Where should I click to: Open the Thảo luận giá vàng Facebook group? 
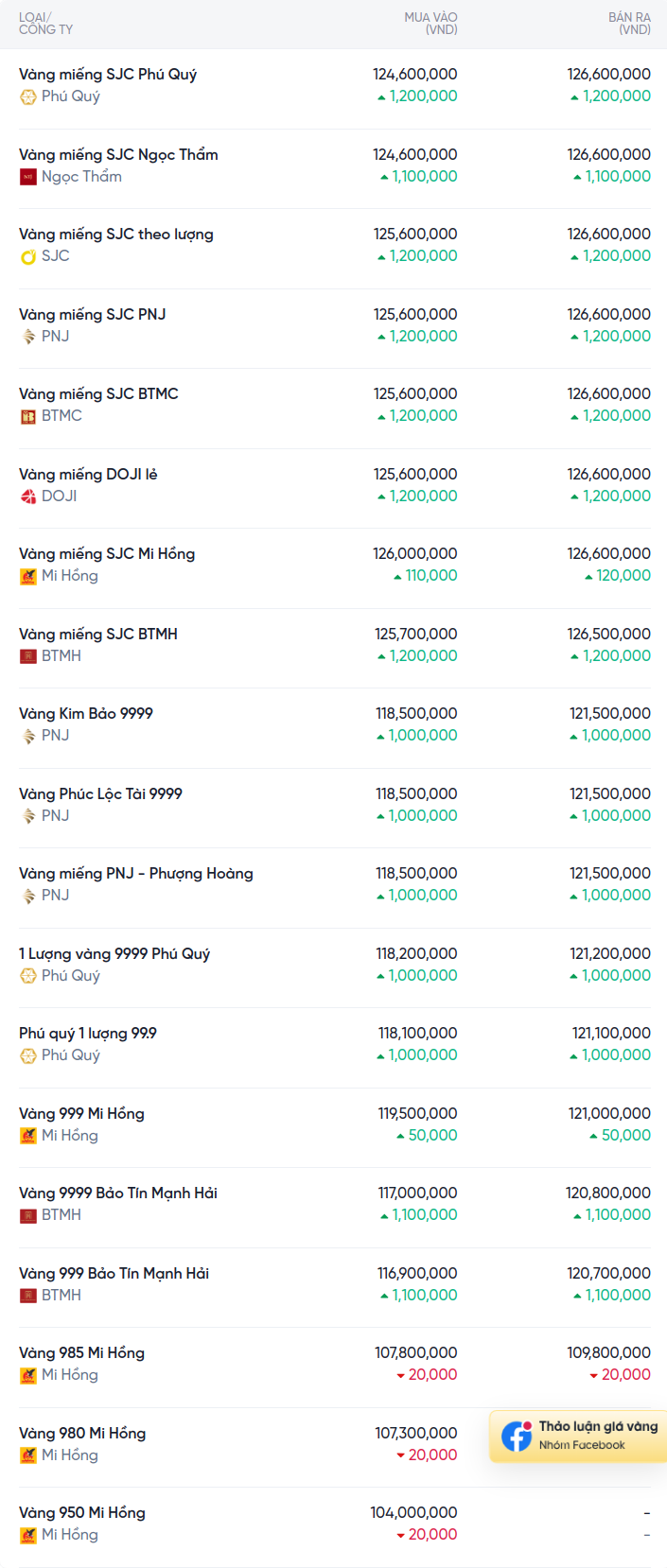coord(578,1436)
